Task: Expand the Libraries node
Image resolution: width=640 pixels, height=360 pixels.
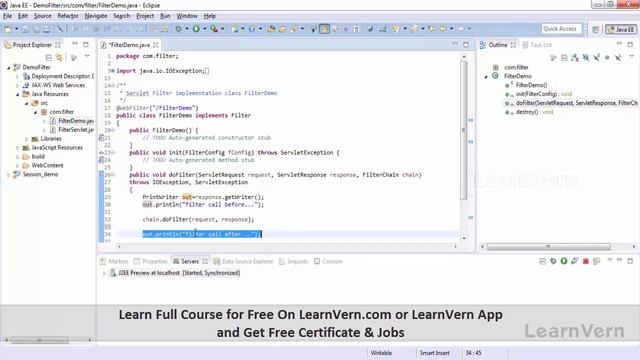Action: pyautogui.click(x=27, y=139)
